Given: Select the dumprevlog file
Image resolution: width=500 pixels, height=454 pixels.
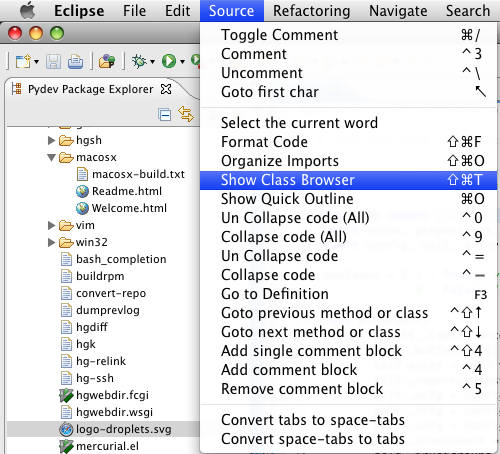Looking at the screenshot, I should click(x=108, y=310).
